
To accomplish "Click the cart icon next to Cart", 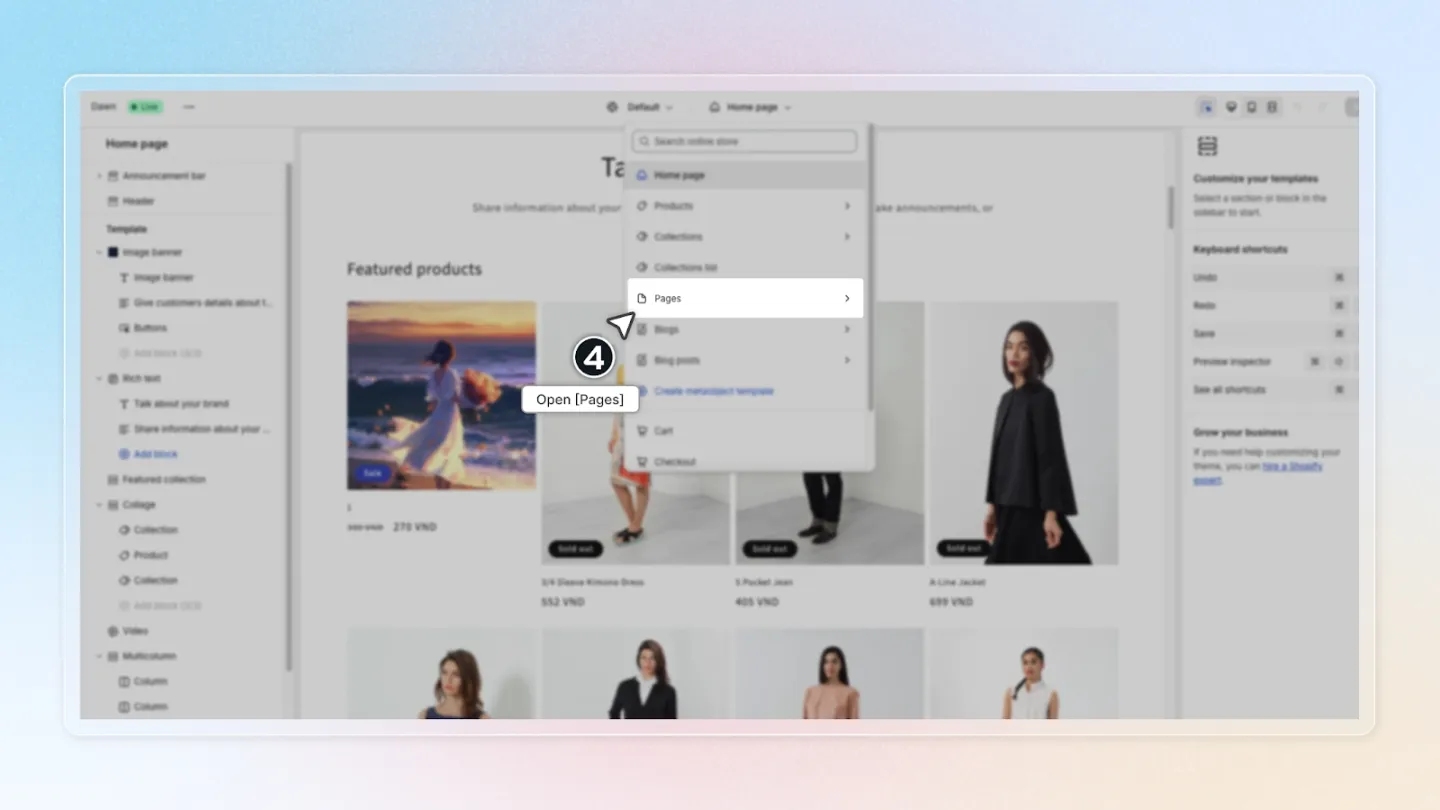I will pyautogui.click(x=642, y=431).
